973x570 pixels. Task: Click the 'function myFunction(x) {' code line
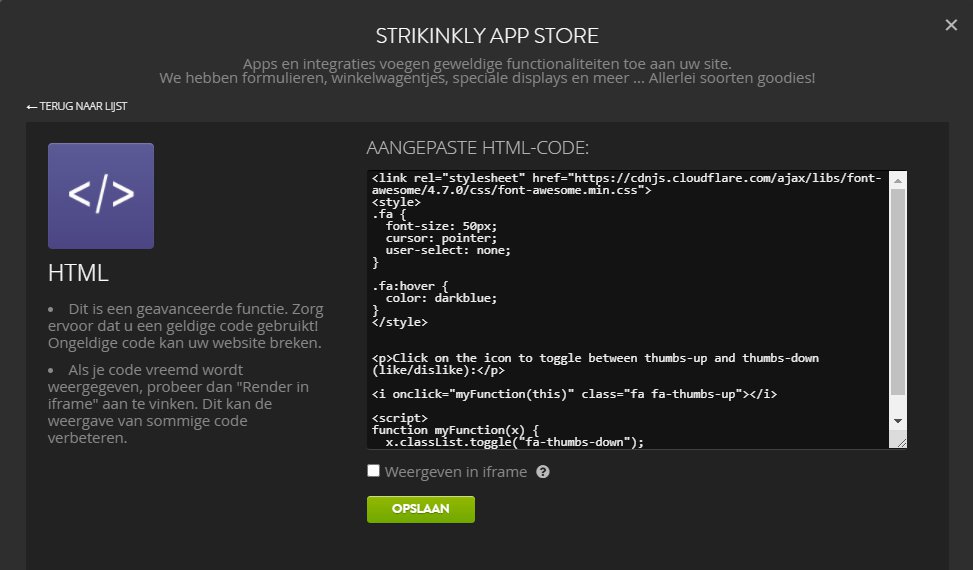[x=455, y=430]
